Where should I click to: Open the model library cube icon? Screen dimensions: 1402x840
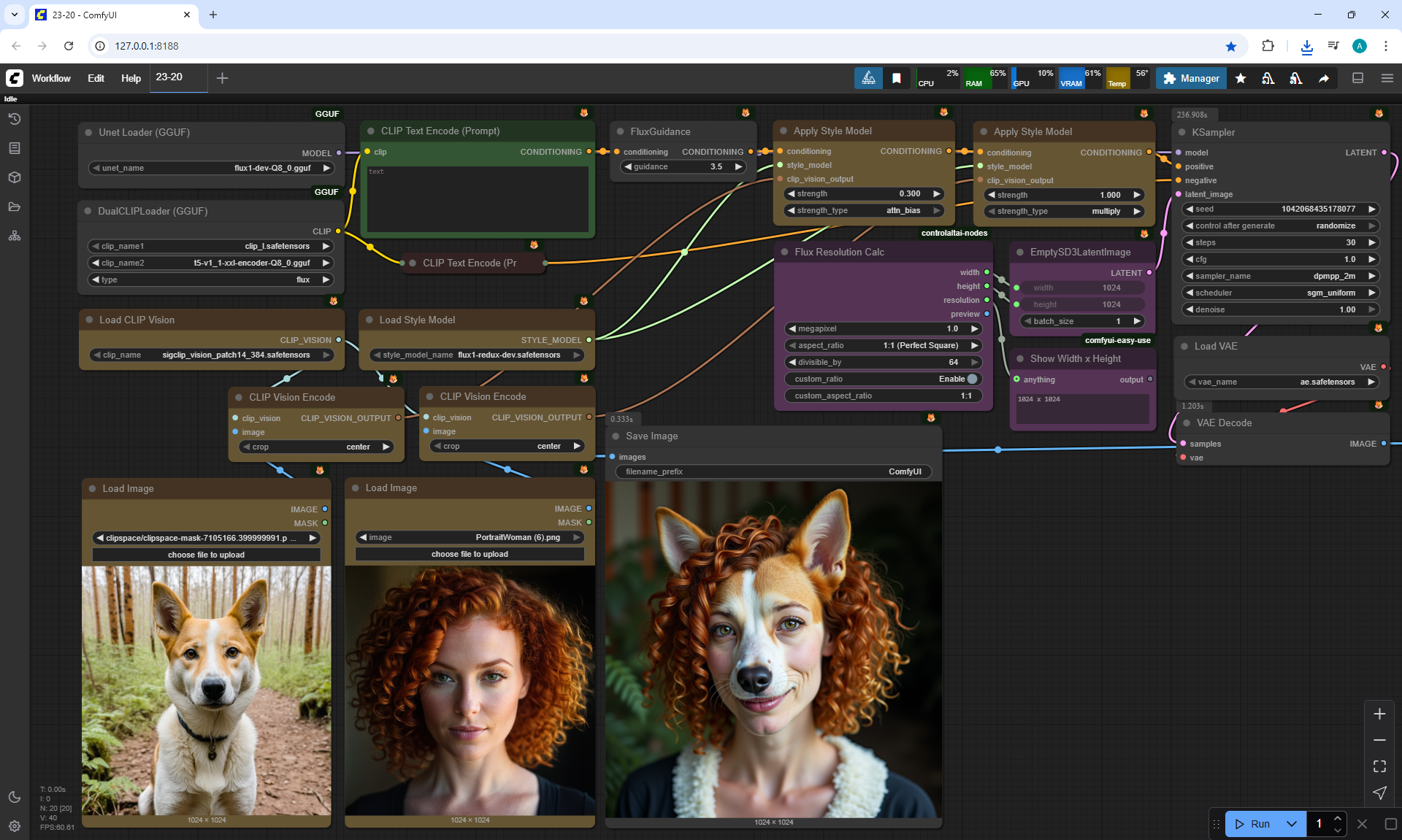15,177
